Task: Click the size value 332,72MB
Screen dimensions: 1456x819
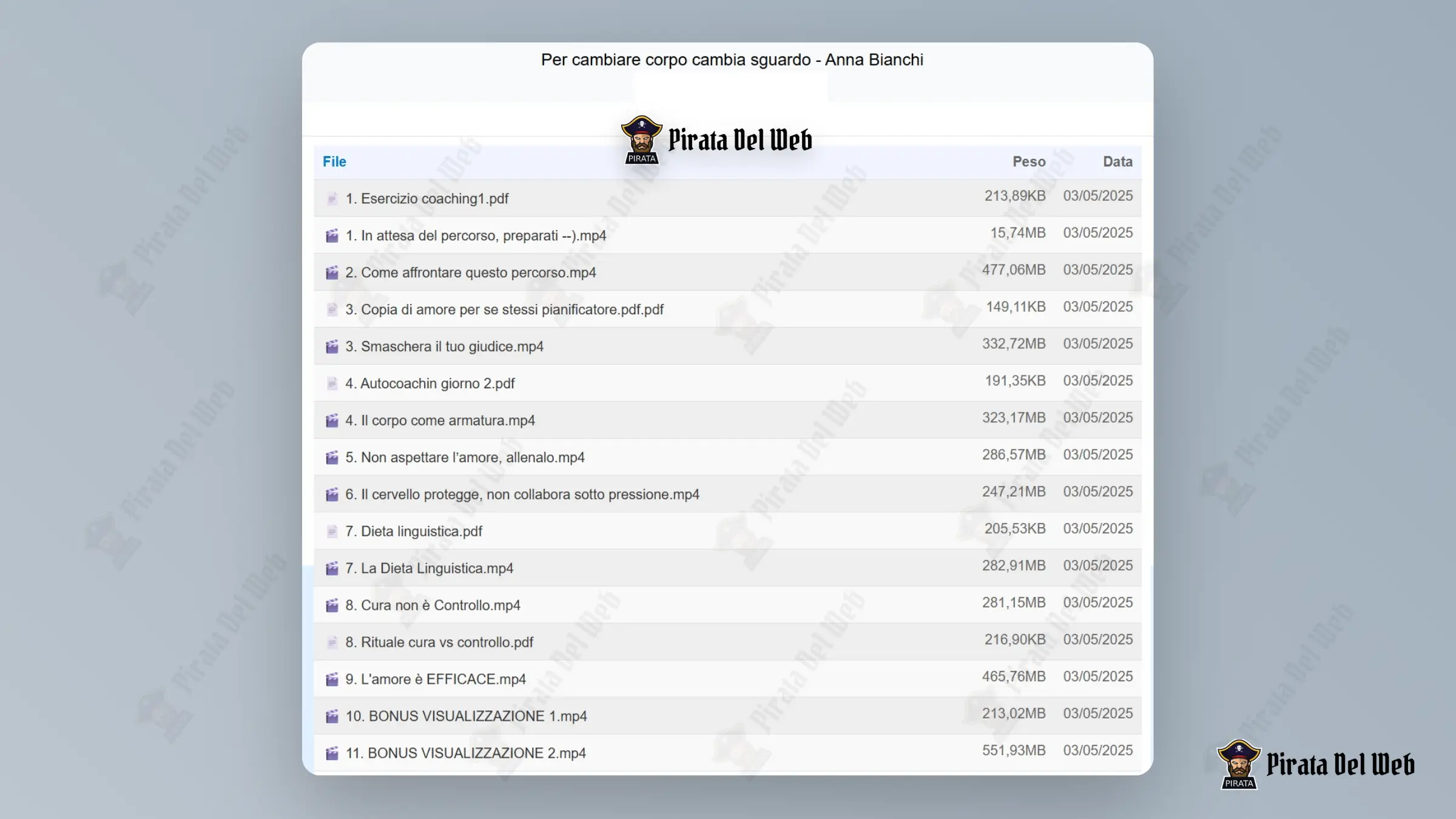Action: [1014, 344]
